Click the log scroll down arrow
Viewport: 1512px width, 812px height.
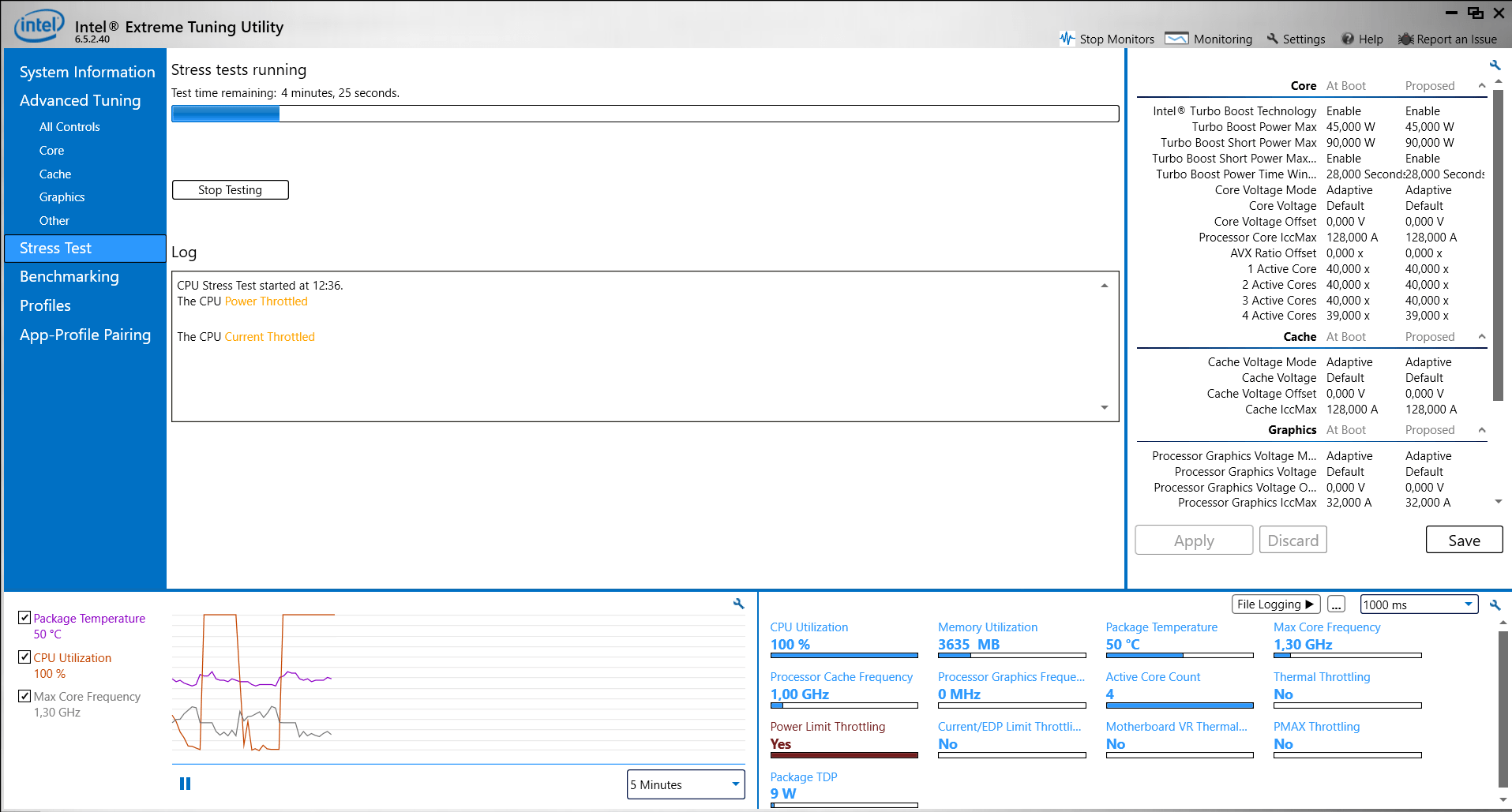(x=1105, y=408)
